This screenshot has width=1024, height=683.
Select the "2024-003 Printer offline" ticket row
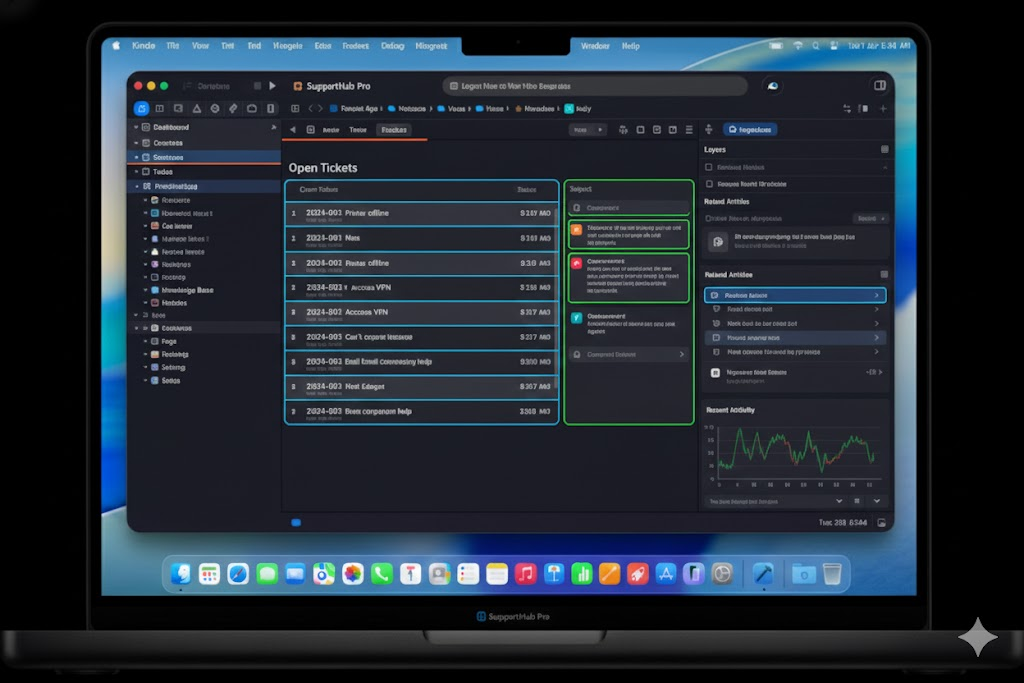click(422, 214)
